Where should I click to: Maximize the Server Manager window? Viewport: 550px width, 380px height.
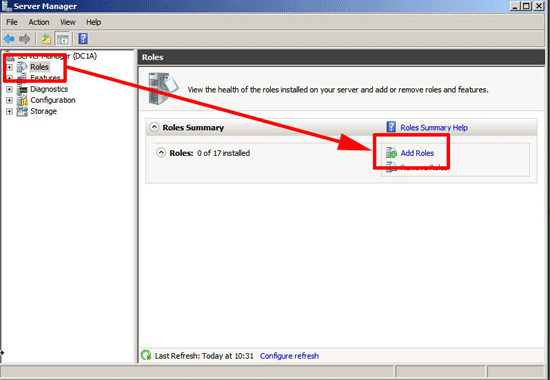pyautogui.click(x=526, y=6)
